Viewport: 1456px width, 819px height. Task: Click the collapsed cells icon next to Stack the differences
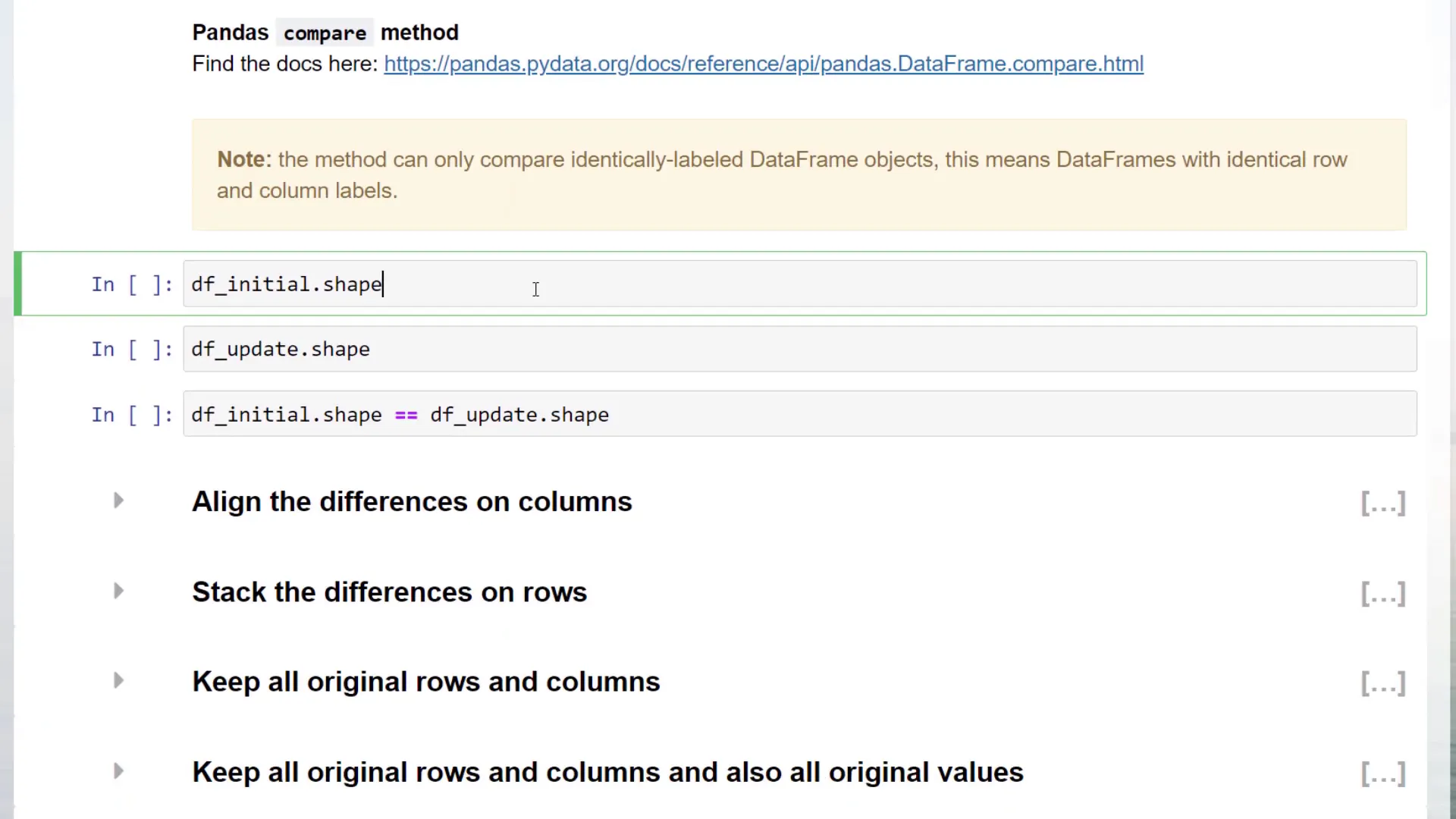1382,593
